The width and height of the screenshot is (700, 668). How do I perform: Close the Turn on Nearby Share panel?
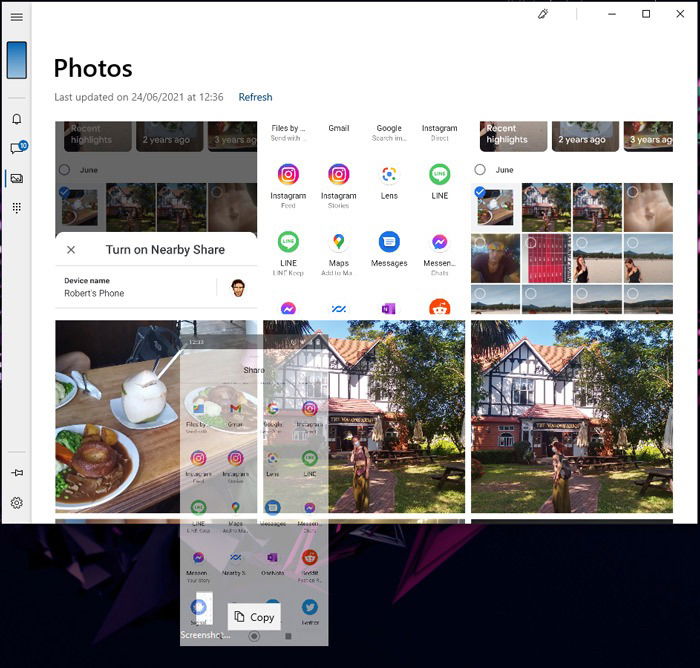point(71,250)
